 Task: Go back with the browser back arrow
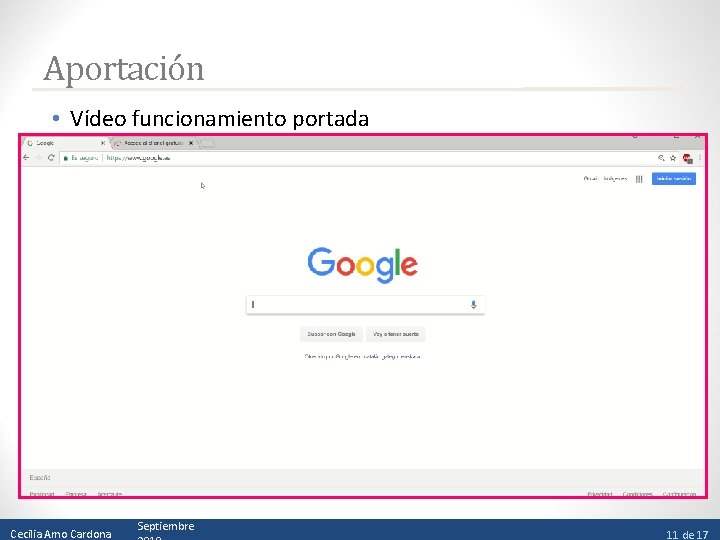click(x=26, y=158)
